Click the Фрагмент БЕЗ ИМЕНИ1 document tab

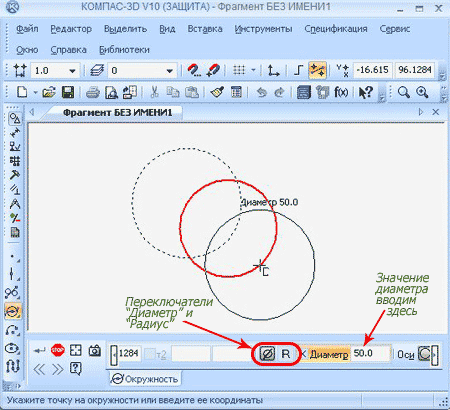(117, 112)
